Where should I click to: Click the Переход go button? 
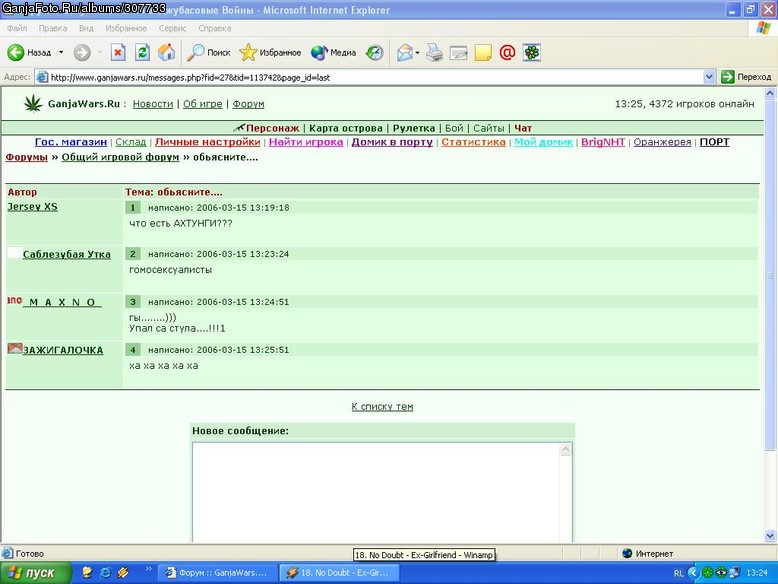click(747, 77)
